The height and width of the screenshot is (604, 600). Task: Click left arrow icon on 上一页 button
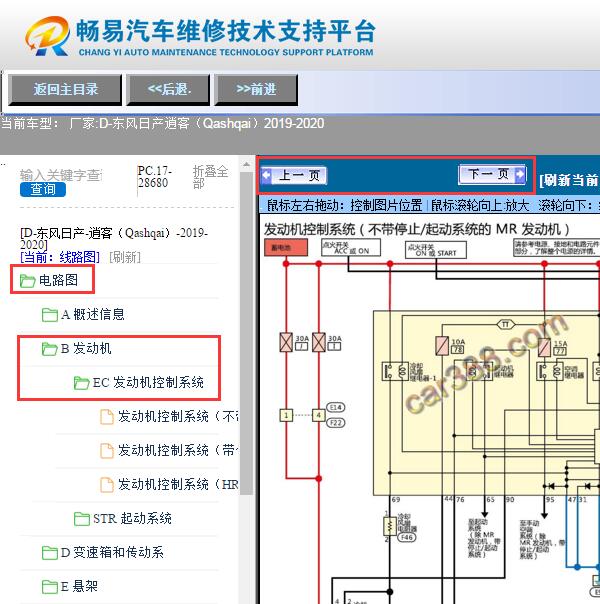click(266, 175)
